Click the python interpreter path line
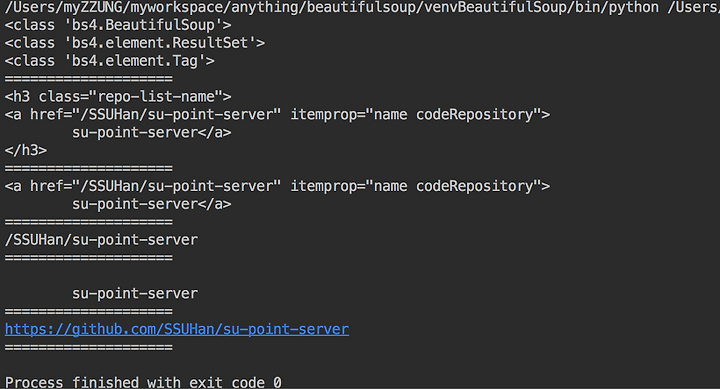Screen dimensions: 720x389 pos(362,7)
